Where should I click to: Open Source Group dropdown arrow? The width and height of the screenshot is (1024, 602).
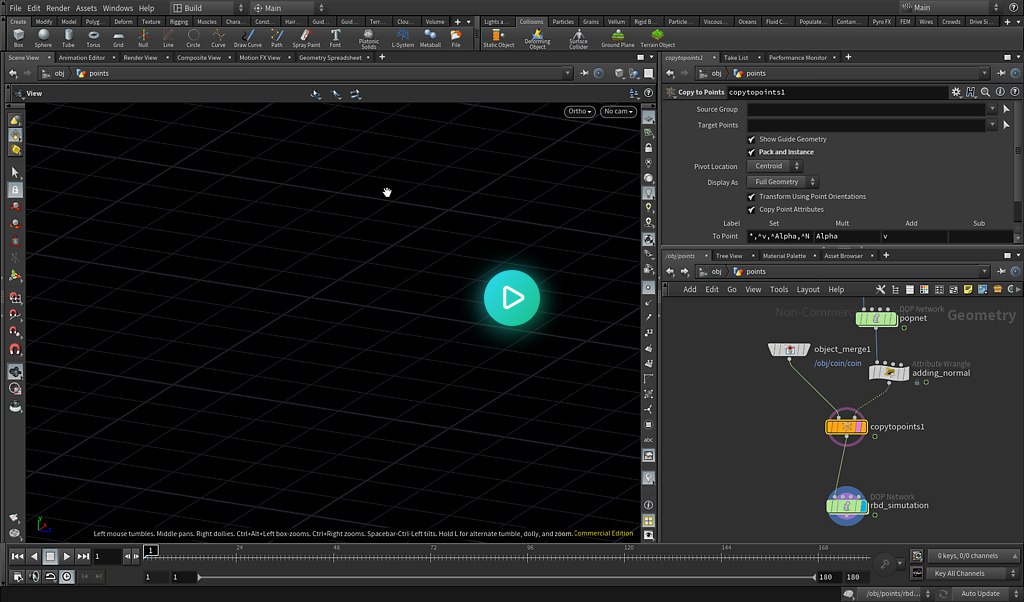992,109
